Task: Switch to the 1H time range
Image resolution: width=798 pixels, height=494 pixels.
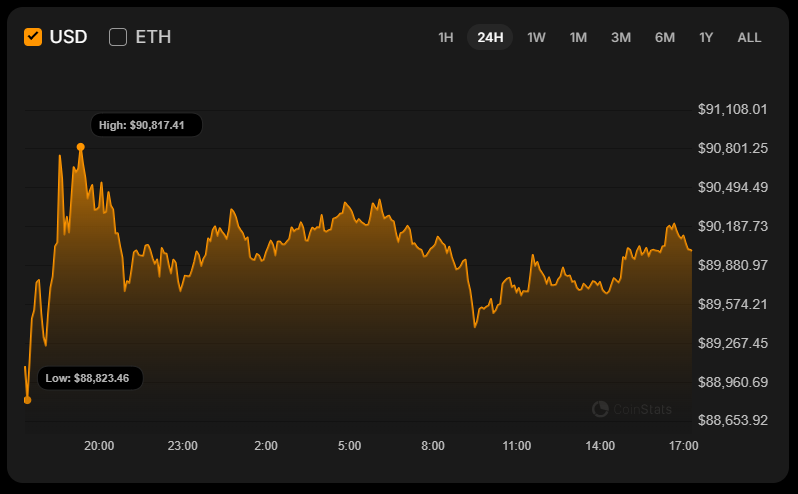Action: (446, 37)
